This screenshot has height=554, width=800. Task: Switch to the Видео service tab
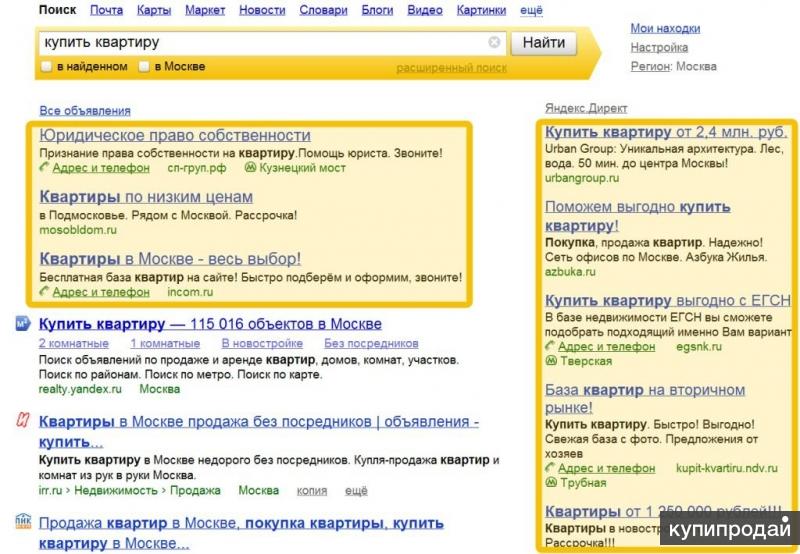coord(424,10)
